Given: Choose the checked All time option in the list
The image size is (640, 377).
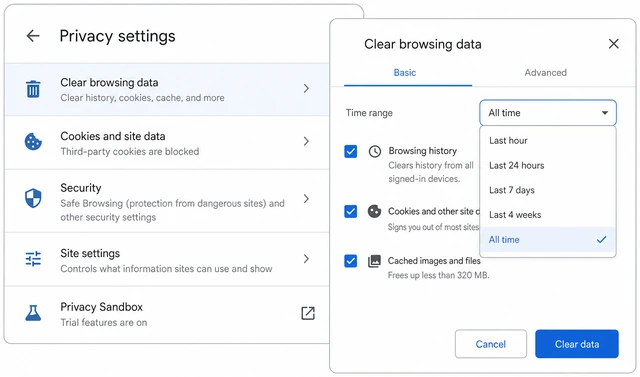Looking at the screenshot, I should 548,240.
